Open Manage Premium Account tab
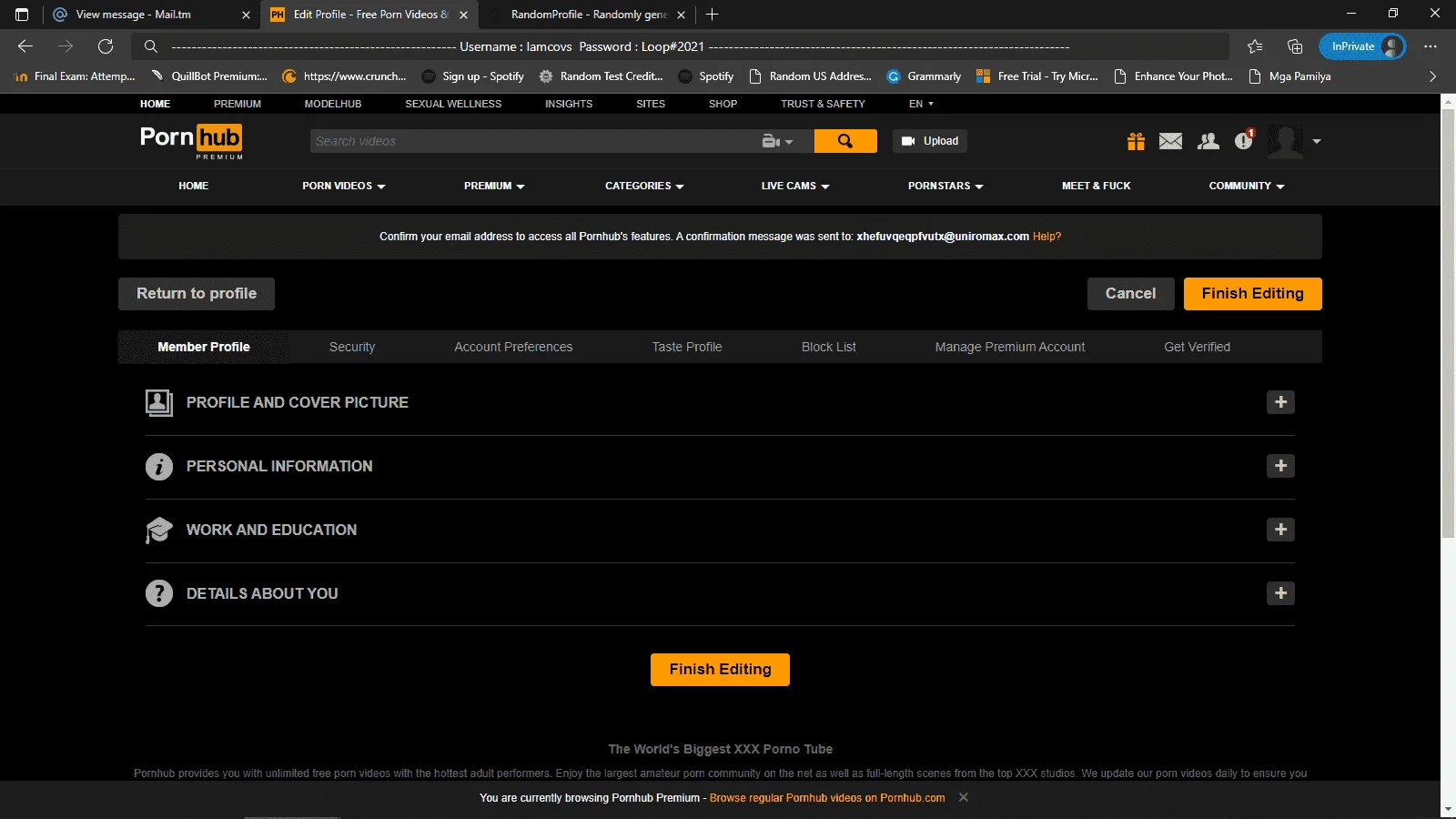Screen dimensions: 1456x819 tap(1010, 347)
